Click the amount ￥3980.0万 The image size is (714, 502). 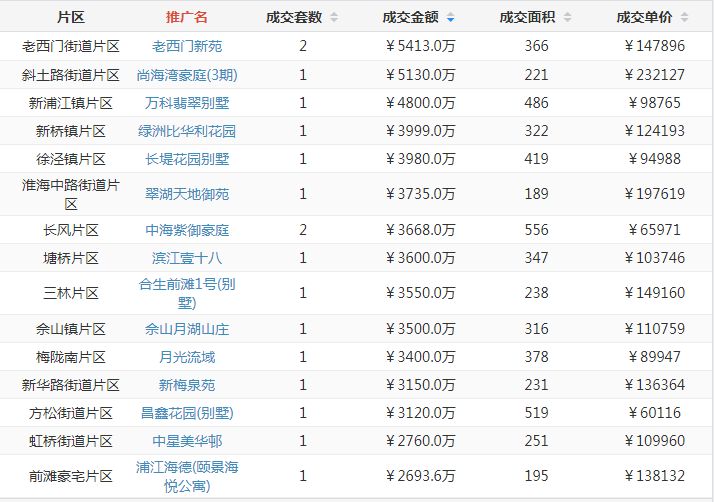(x=420, y=159)
